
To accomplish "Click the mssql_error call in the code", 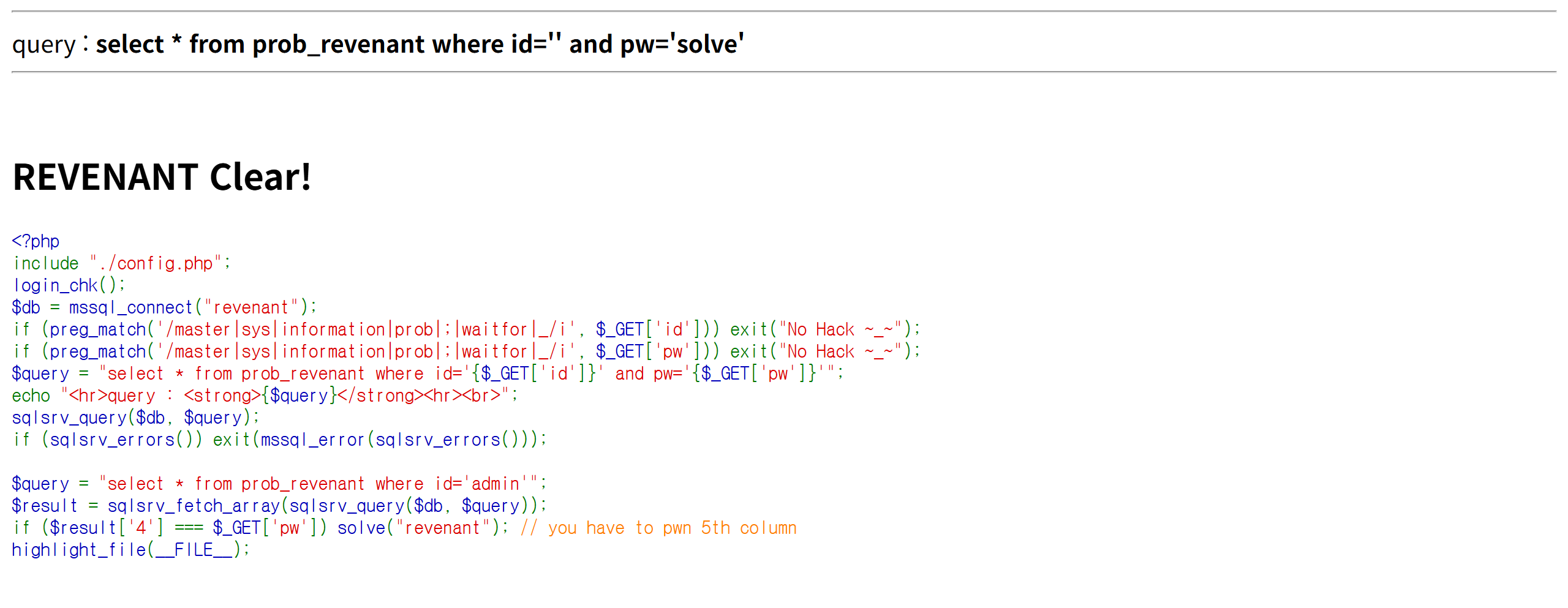I will (312, 440).
